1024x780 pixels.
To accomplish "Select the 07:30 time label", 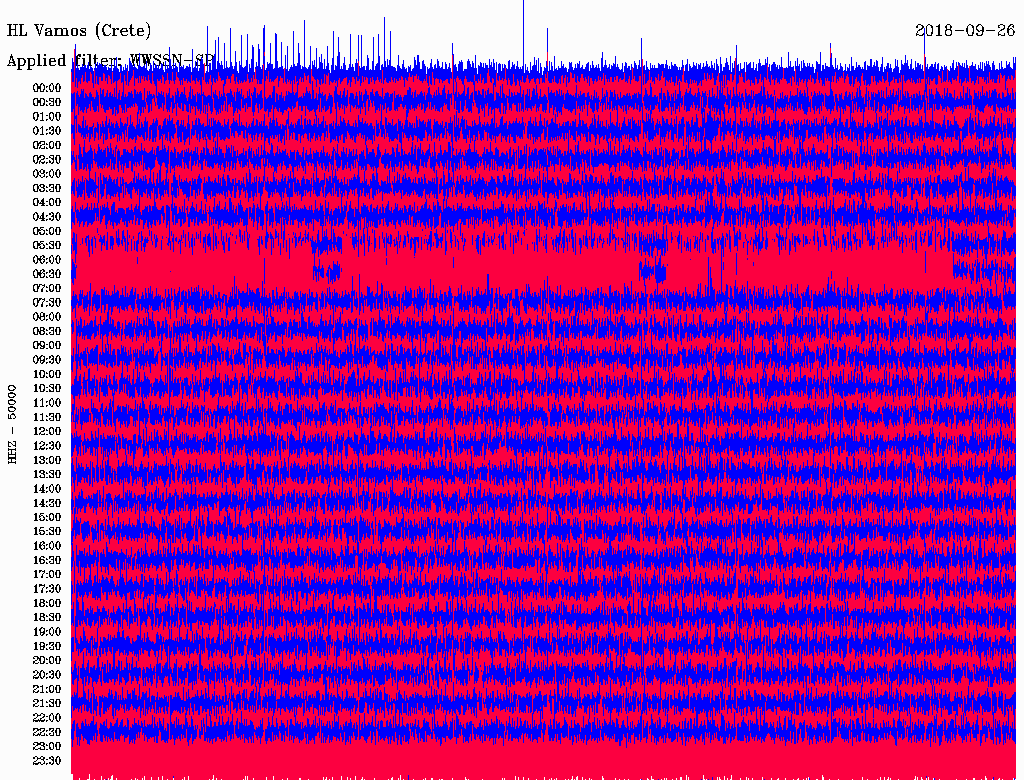I will pyautogui.click(x=47, y=302).
